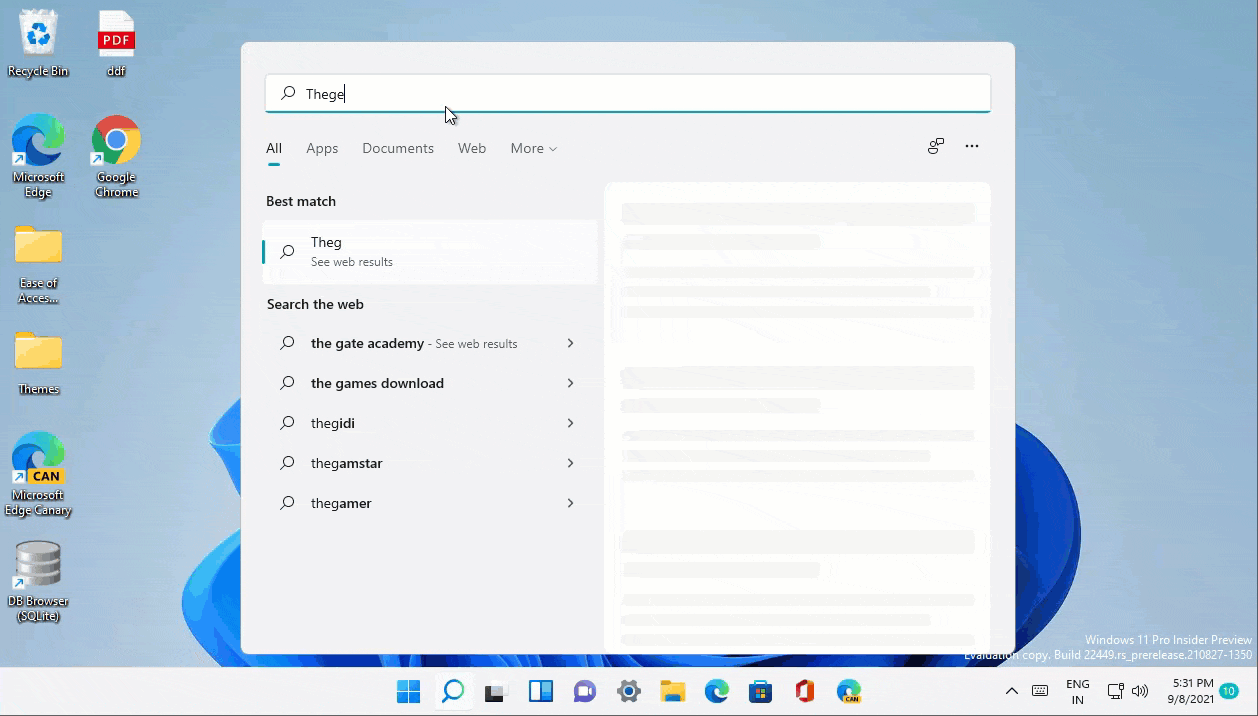Switch to the Documents tab
1258x716 pixels.
click(398, 148)
